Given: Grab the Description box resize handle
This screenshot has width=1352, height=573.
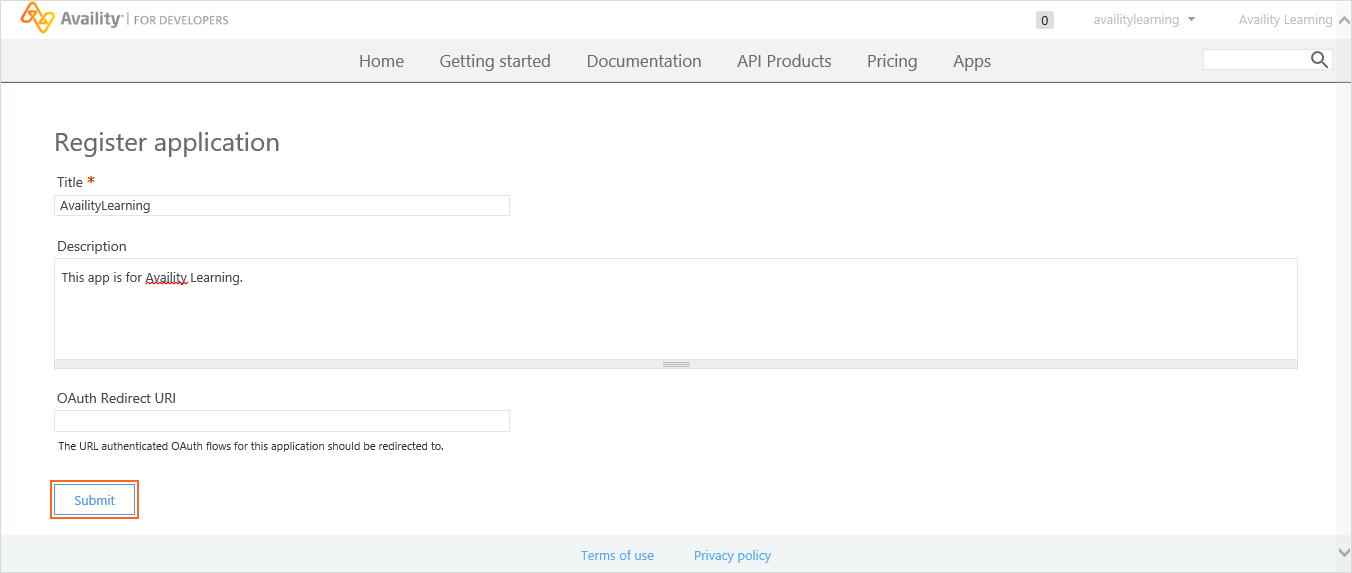Looking at the screenshot, I should click(x=676, y=364).
